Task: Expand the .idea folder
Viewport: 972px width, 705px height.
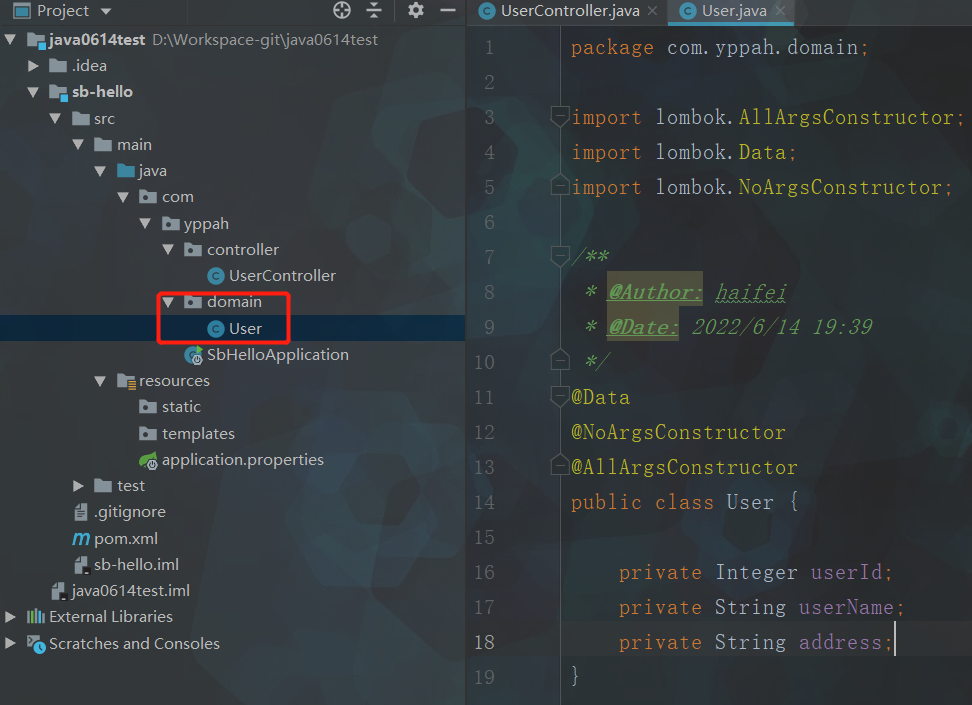Action: tap(34, 66)
